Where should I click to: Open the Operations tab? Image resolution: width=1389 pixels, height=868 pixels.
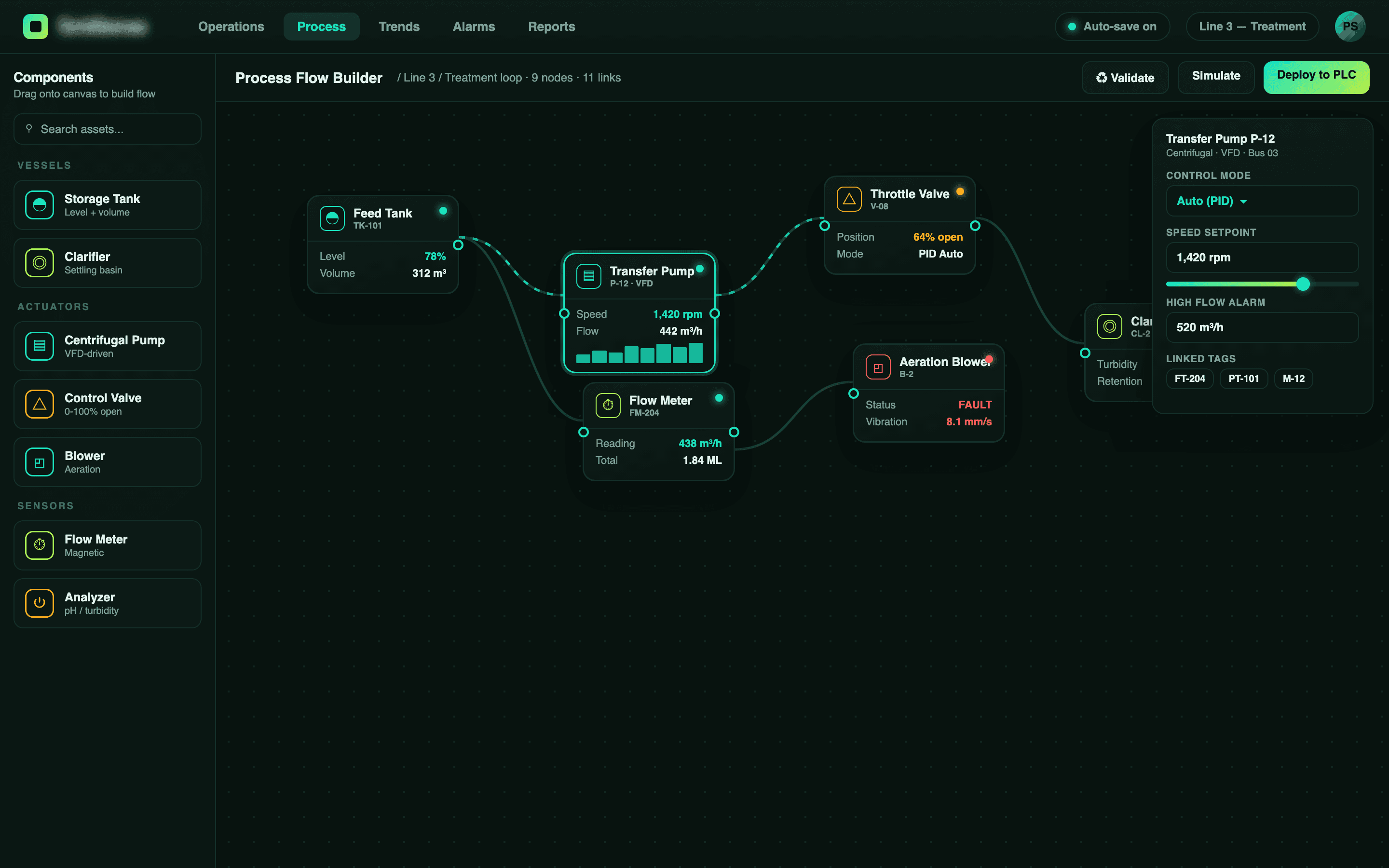(x=231, y=27)
